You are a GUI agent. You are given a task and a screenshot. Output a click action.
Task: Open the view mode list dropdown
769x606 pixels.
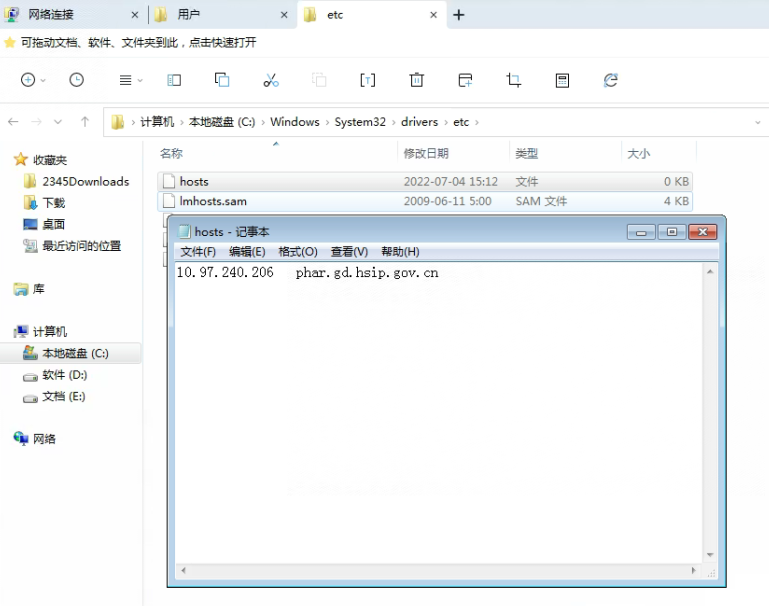coord(130,80)
